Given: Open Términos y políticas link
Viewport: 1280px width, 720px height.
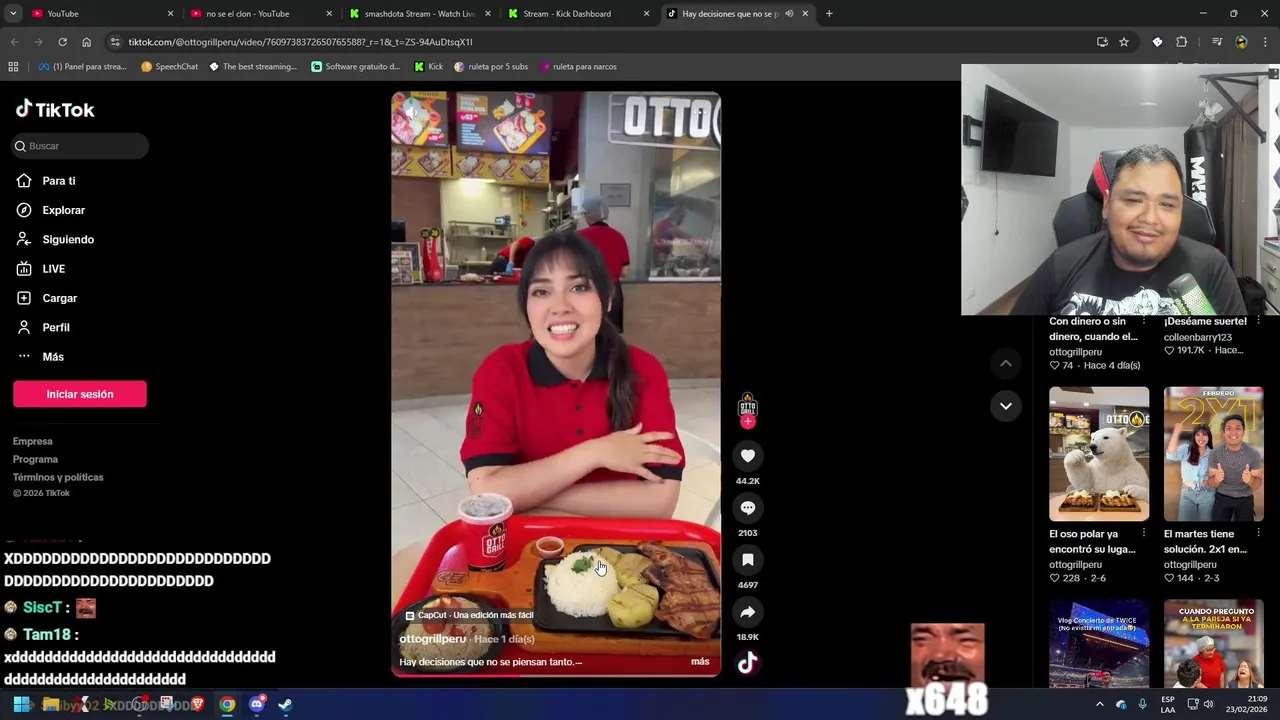Looking at the screenshot, I should (58, 477).
